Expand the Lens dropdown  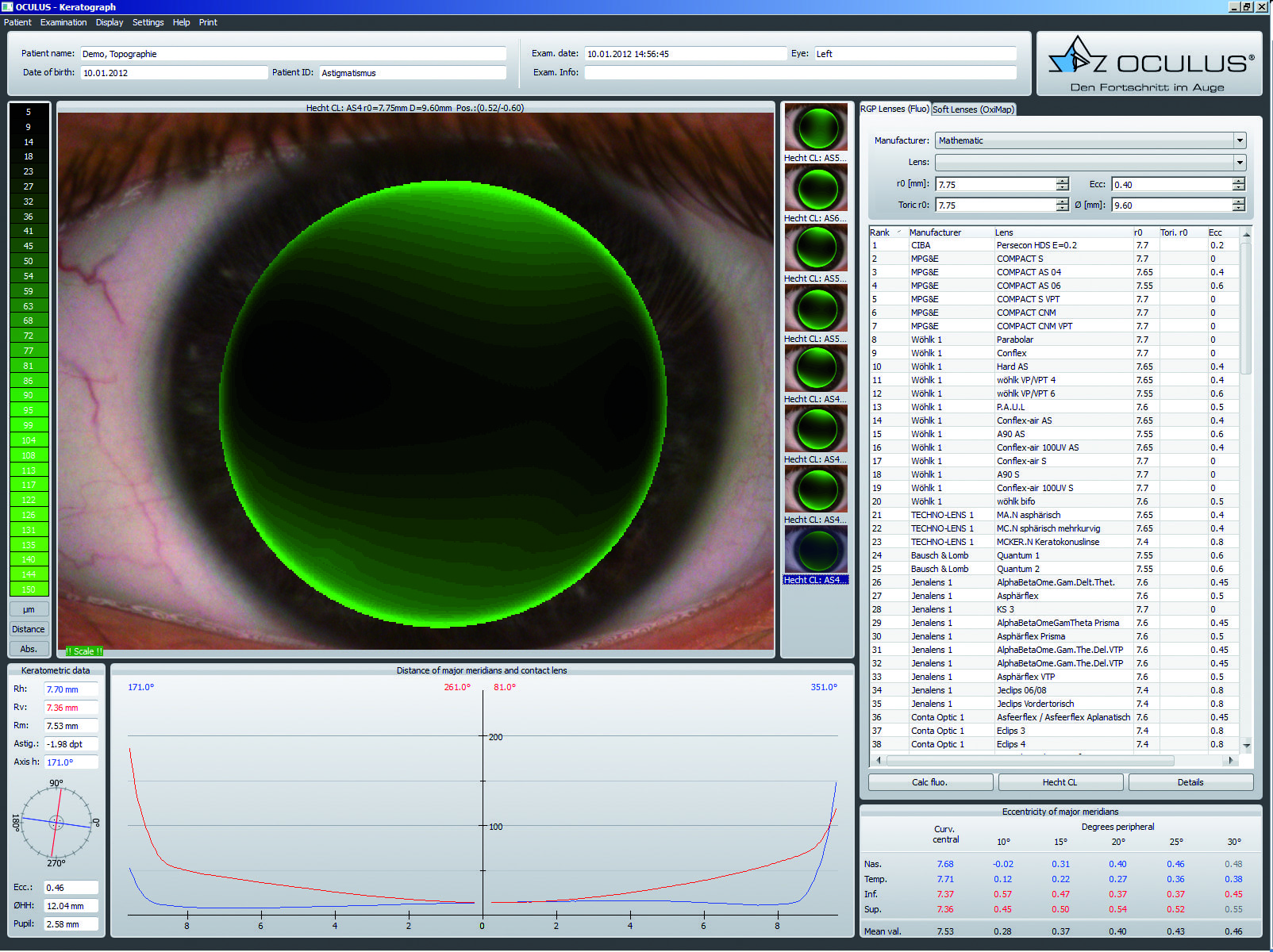[1240, 162]
